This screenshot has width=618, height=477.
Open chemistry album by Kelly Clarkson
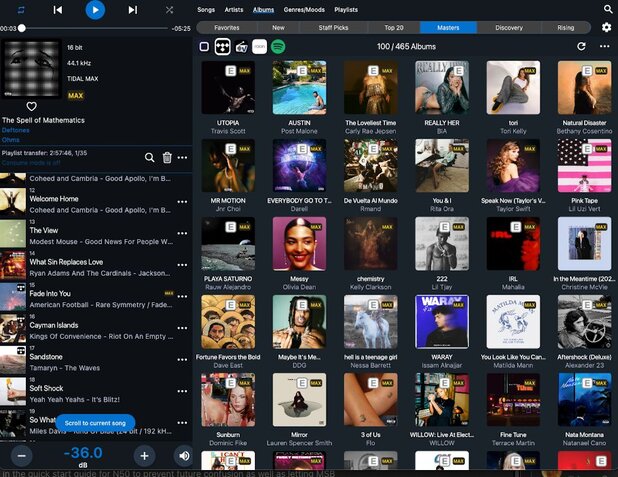point(370,244)
